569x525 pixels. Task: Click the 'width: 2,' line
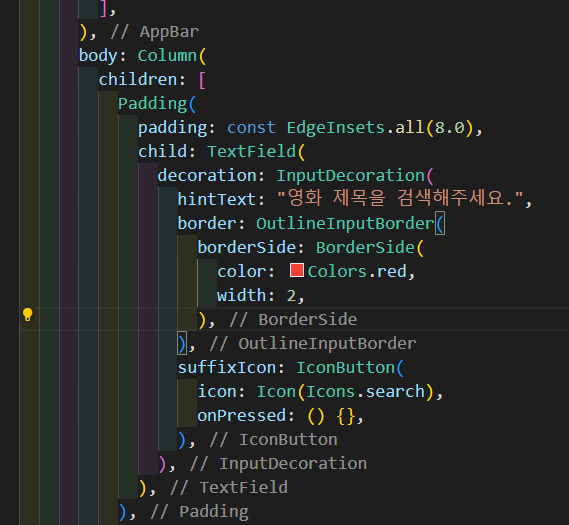click(x=260, y=296)
